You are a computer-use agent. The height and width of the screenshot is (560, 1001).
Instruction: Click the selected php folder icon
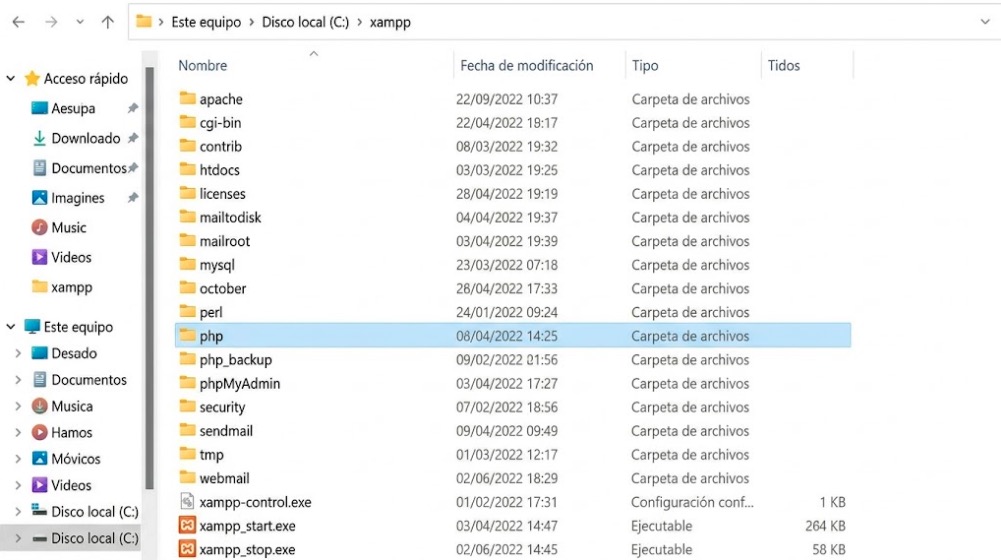pos(187,335)
